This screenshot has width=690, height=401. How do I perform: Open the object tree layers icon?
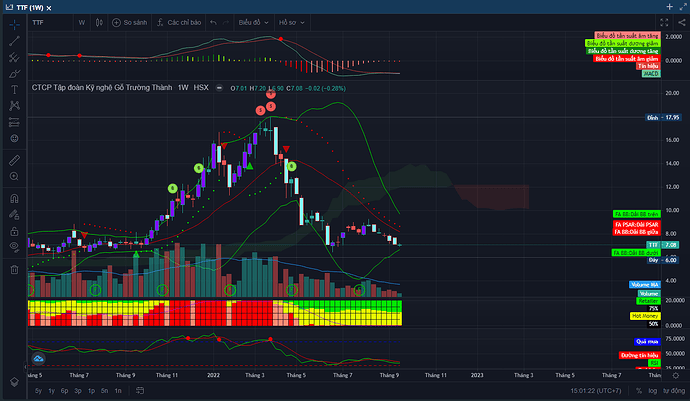coord(14,382)
